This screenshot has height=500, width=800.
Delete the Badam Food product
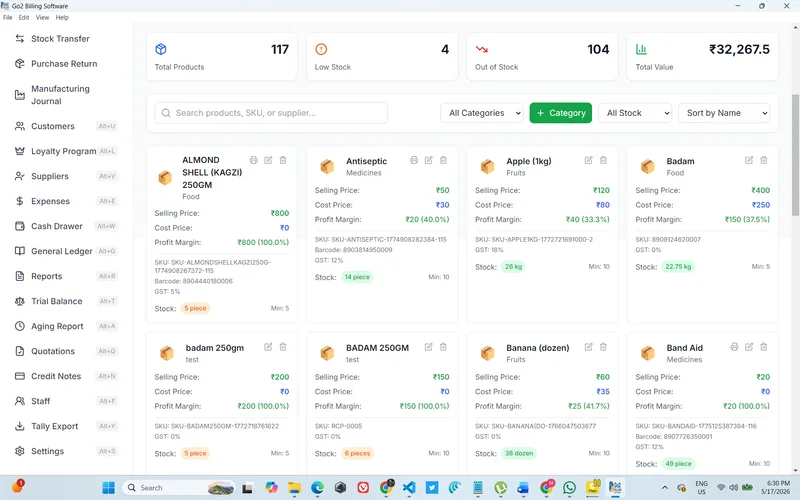click(764, 160)
